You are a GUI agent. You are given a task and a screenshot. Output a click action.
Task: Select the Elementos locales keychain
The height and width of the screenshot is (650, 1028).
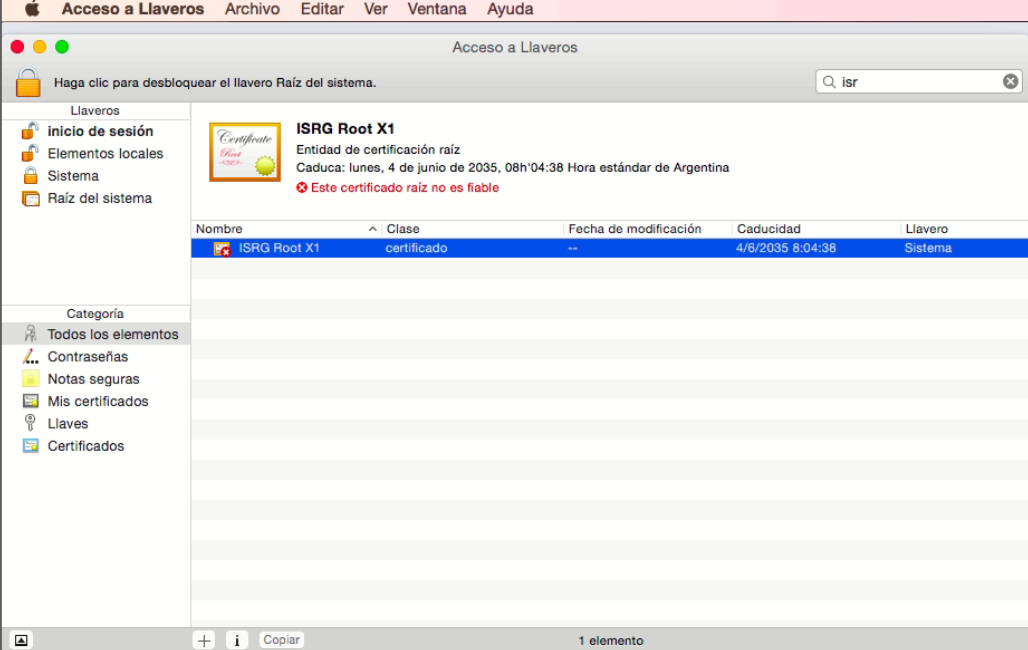105,153
